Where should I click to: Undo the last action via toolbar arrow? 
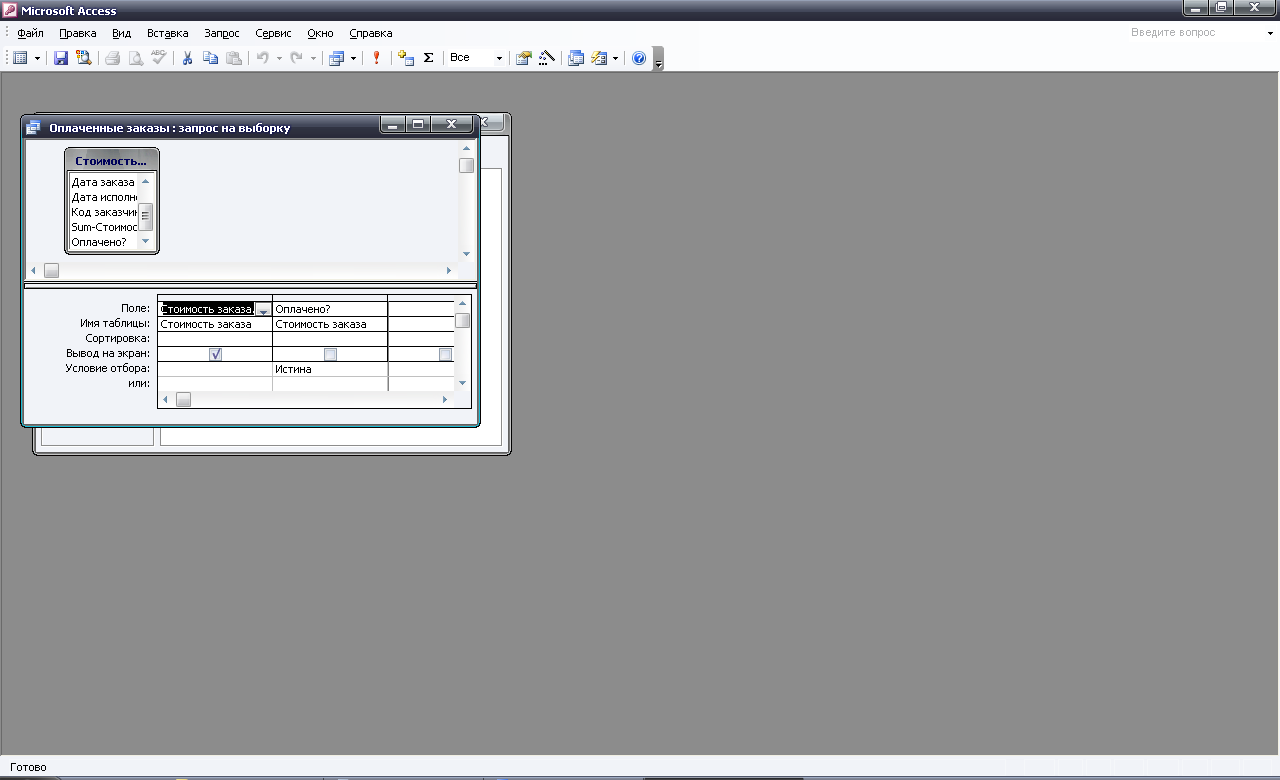[x=263, y=58]
